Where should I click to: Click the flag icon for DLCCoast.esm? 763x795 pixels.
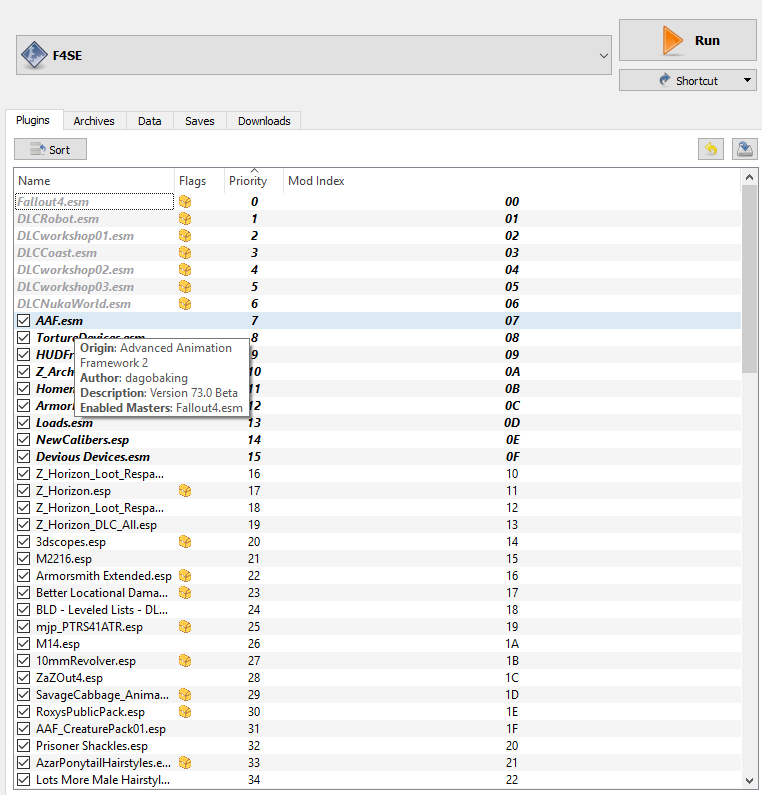[185, 253]
